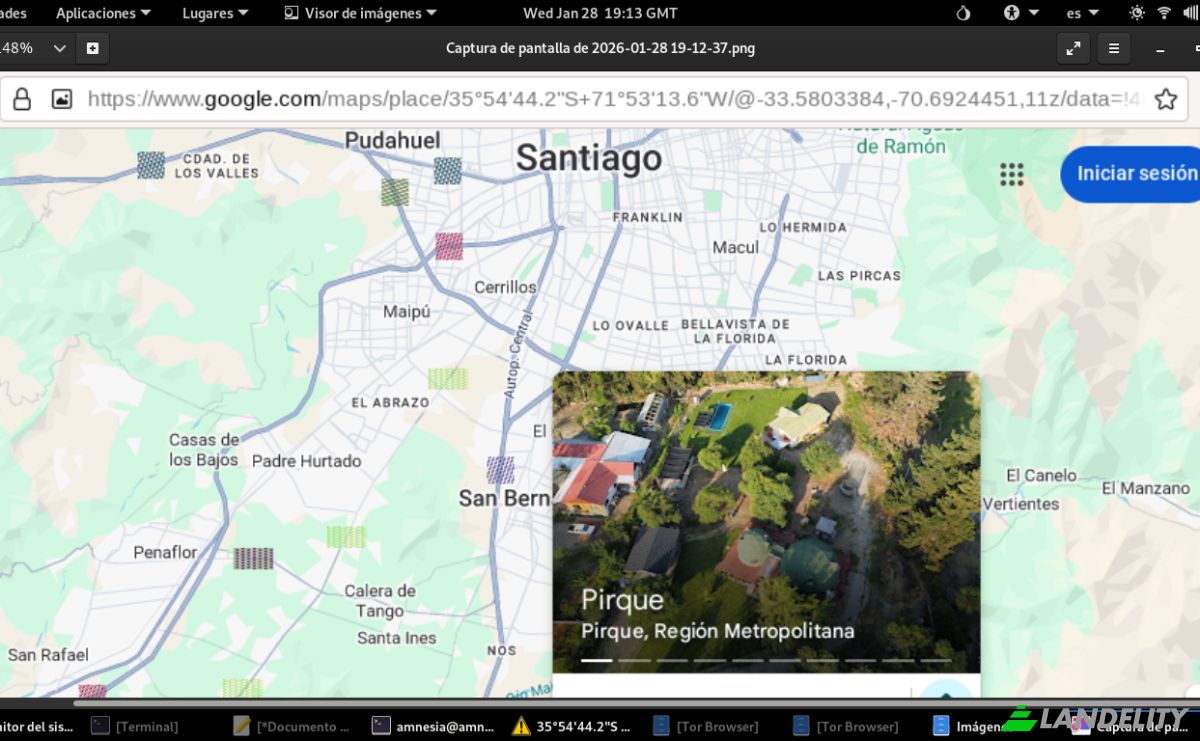Switch to the Terminal taskbar window
This screenshot has width=1200, height=741.
[x=135, y=726]
